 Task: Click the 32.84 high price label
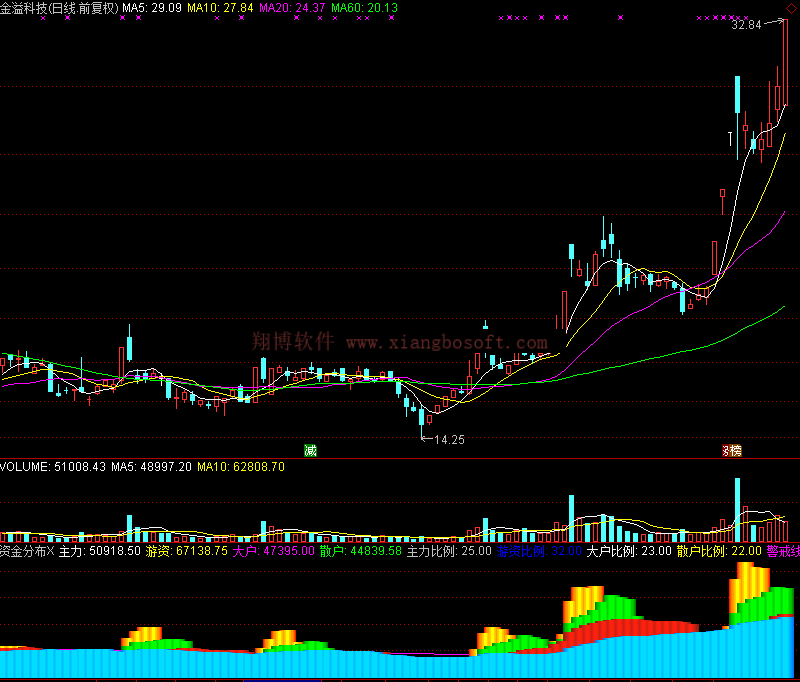click(x=746, y=24)
